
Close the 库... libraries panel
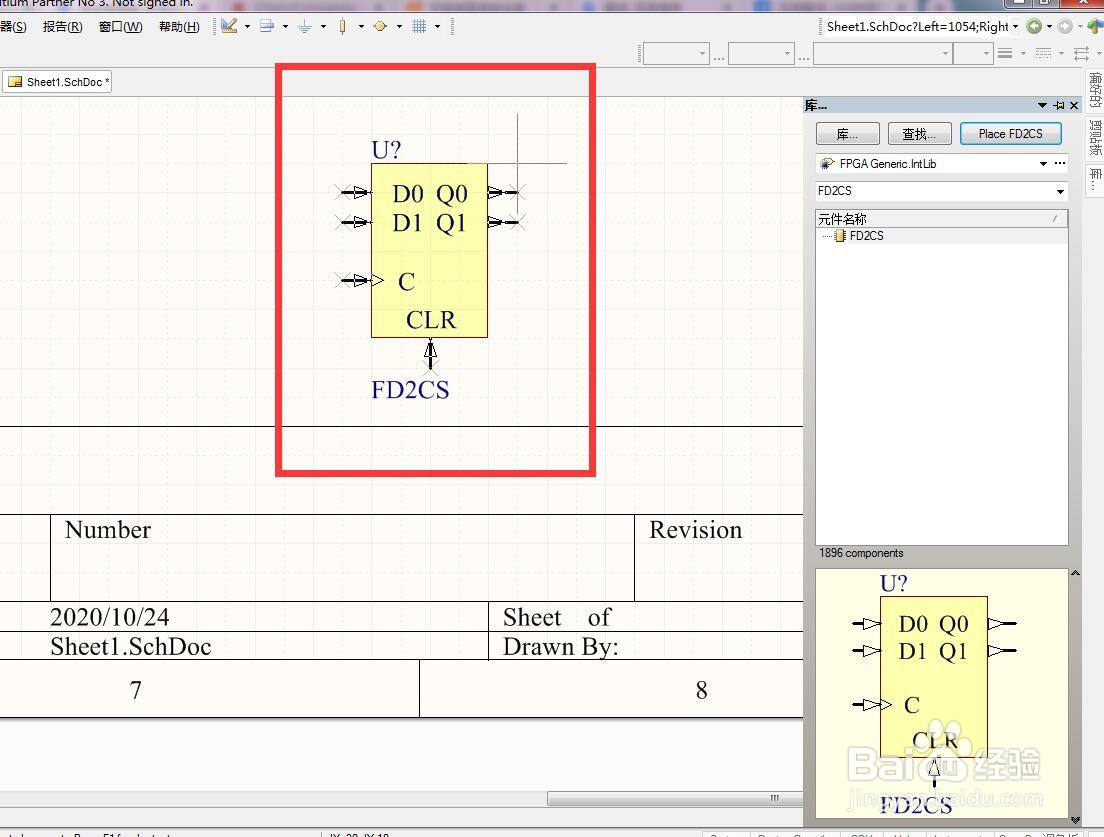point(1074,106)
